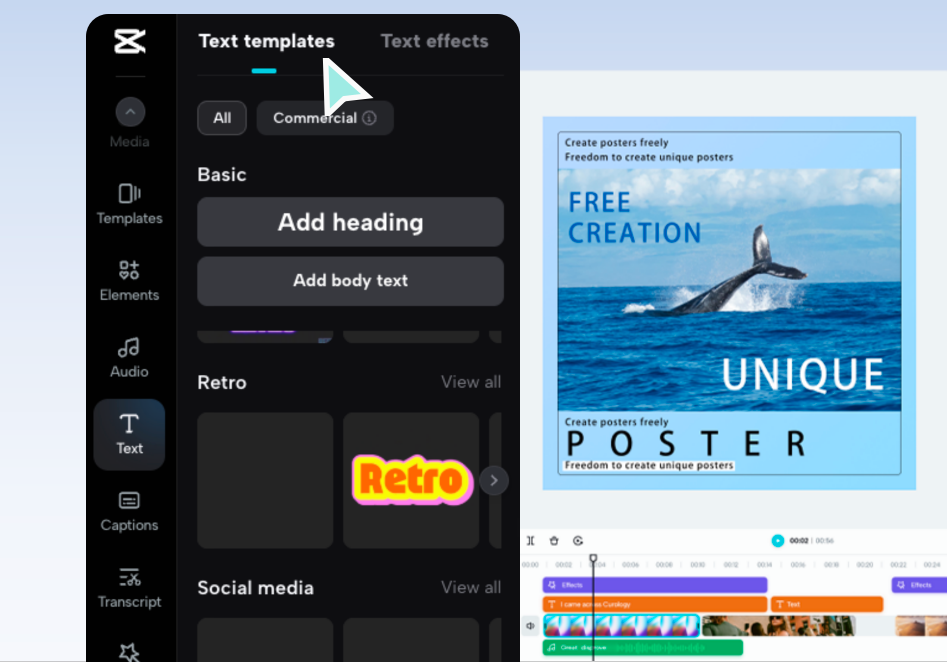Viewport: 947px width, 662px height.
Task: Split the clip at the playhead
Action: pyautogui.click(x=531, y=540)
